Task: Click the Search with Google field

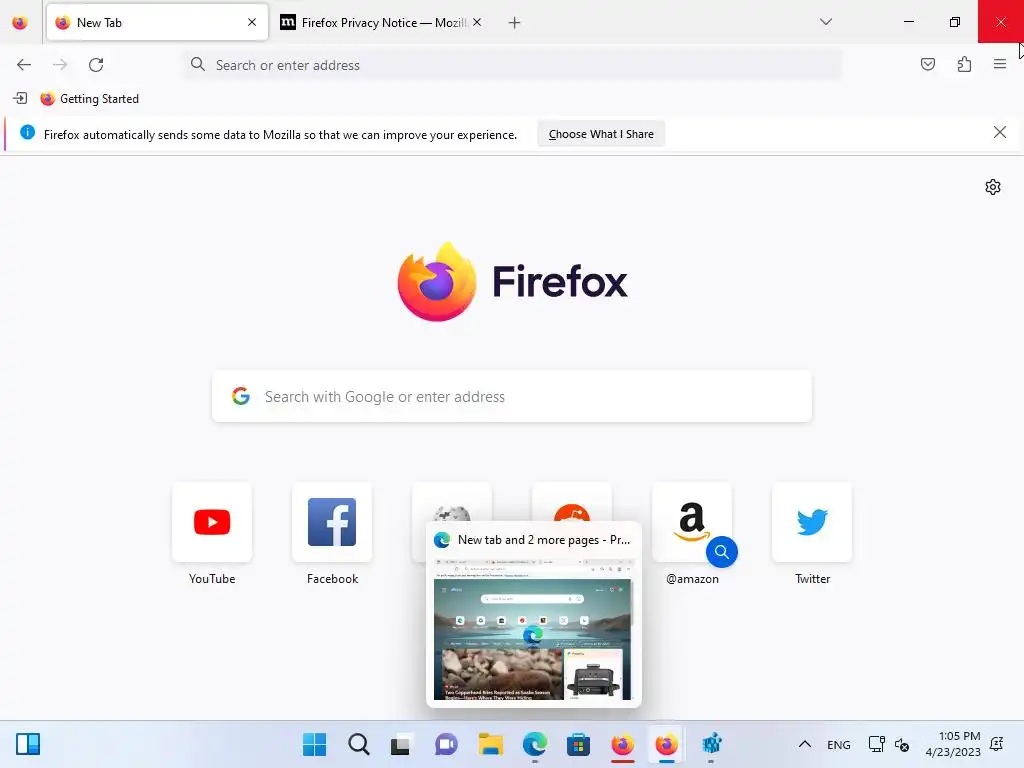Action: point(512,396)
